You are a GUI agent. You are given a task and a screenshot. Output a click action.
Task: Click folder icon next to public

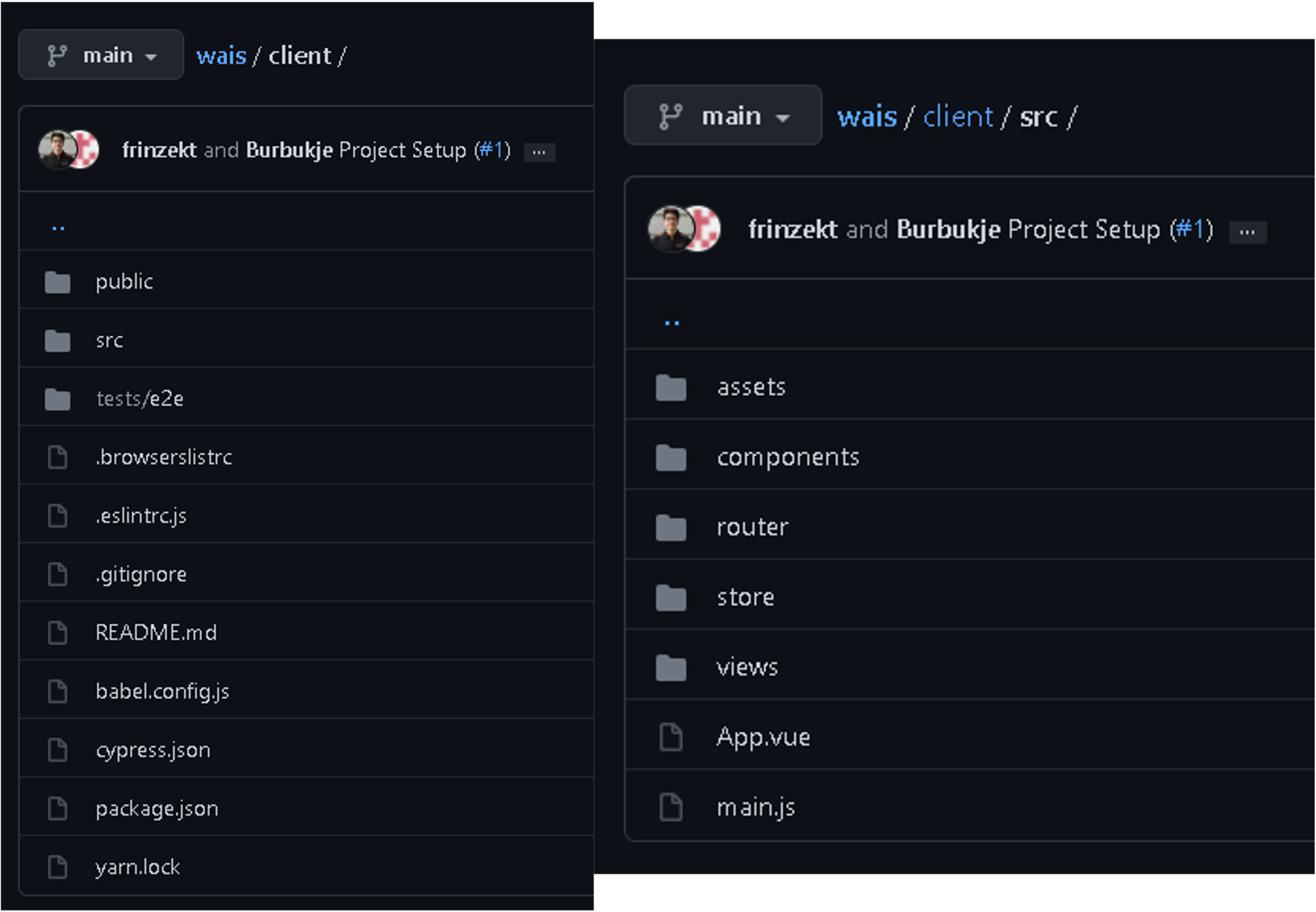coord(57,282)
